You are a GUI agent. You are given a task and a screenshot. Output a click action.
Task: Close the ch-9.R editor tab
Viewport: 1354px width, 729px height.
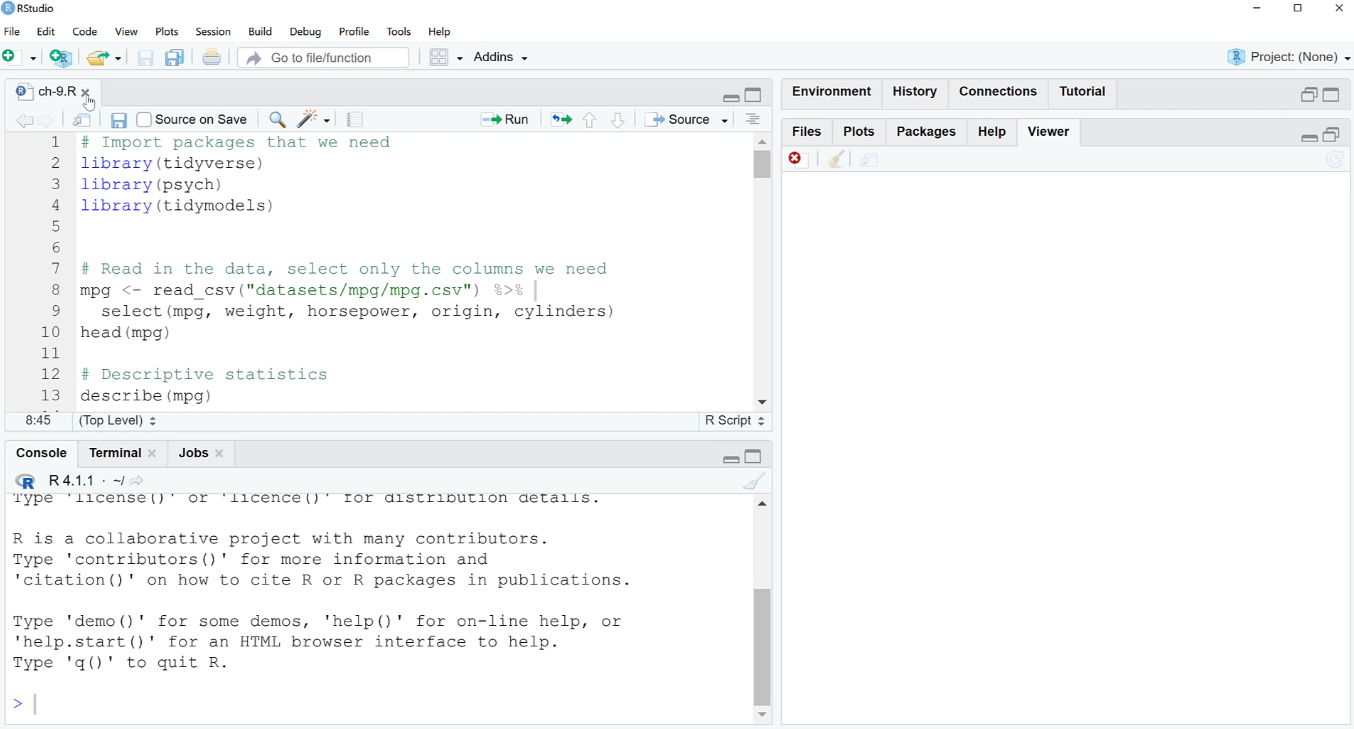pos(86,93)
